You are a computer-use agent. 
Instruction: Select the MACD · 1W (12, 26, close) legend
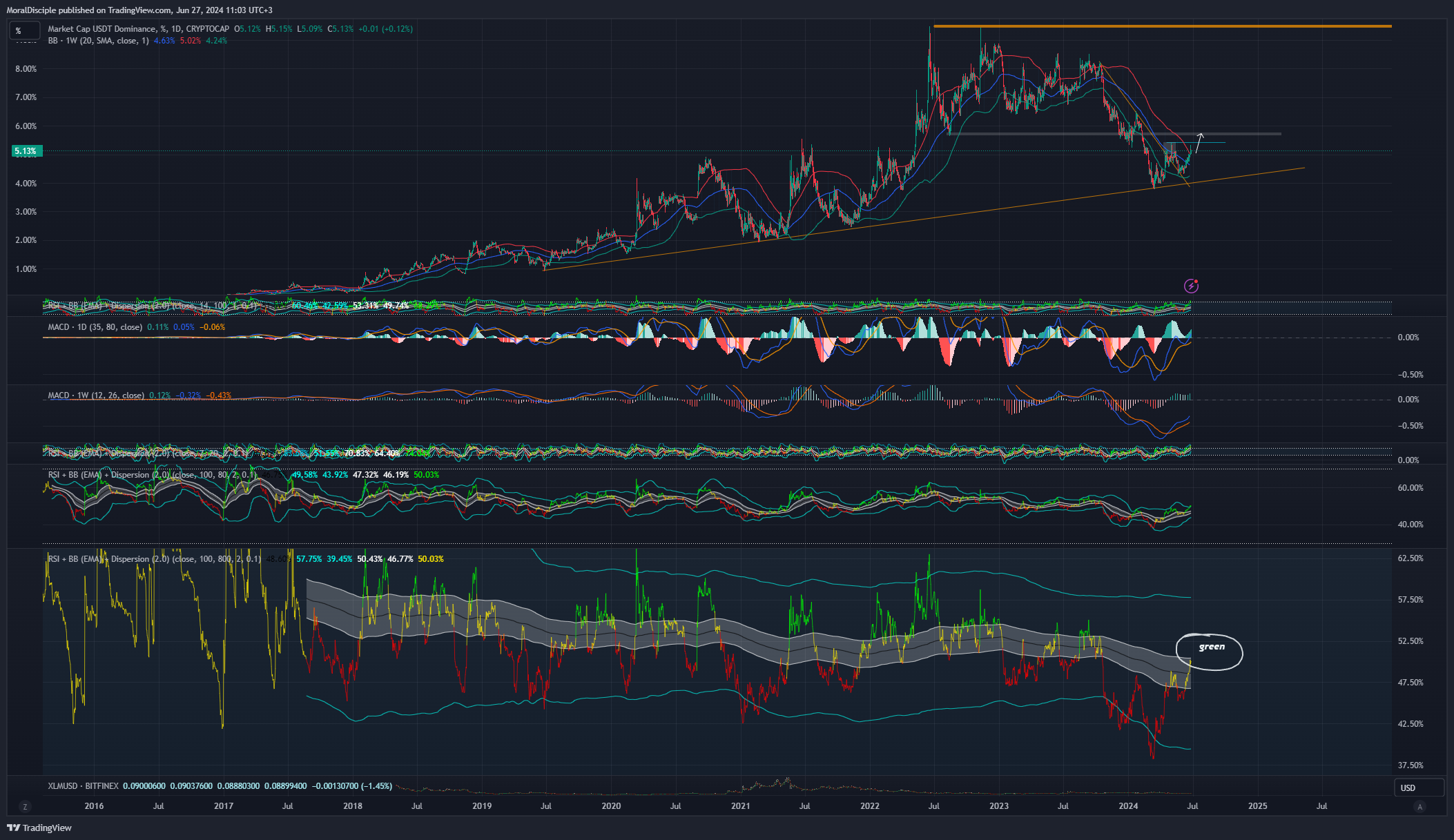tap(96, 395)
